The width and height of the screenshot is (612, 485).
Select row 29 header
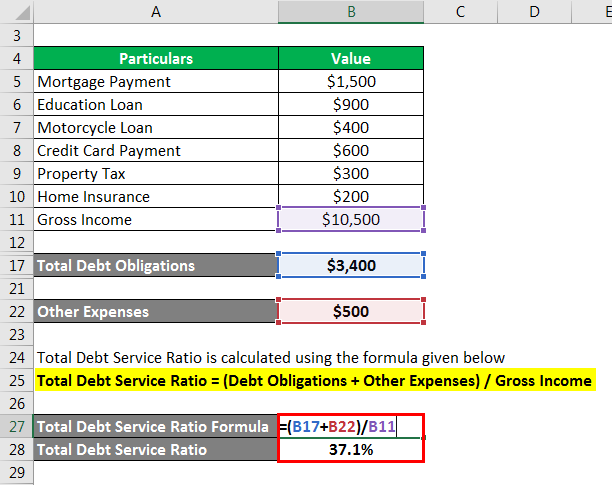tap(17, 473)
